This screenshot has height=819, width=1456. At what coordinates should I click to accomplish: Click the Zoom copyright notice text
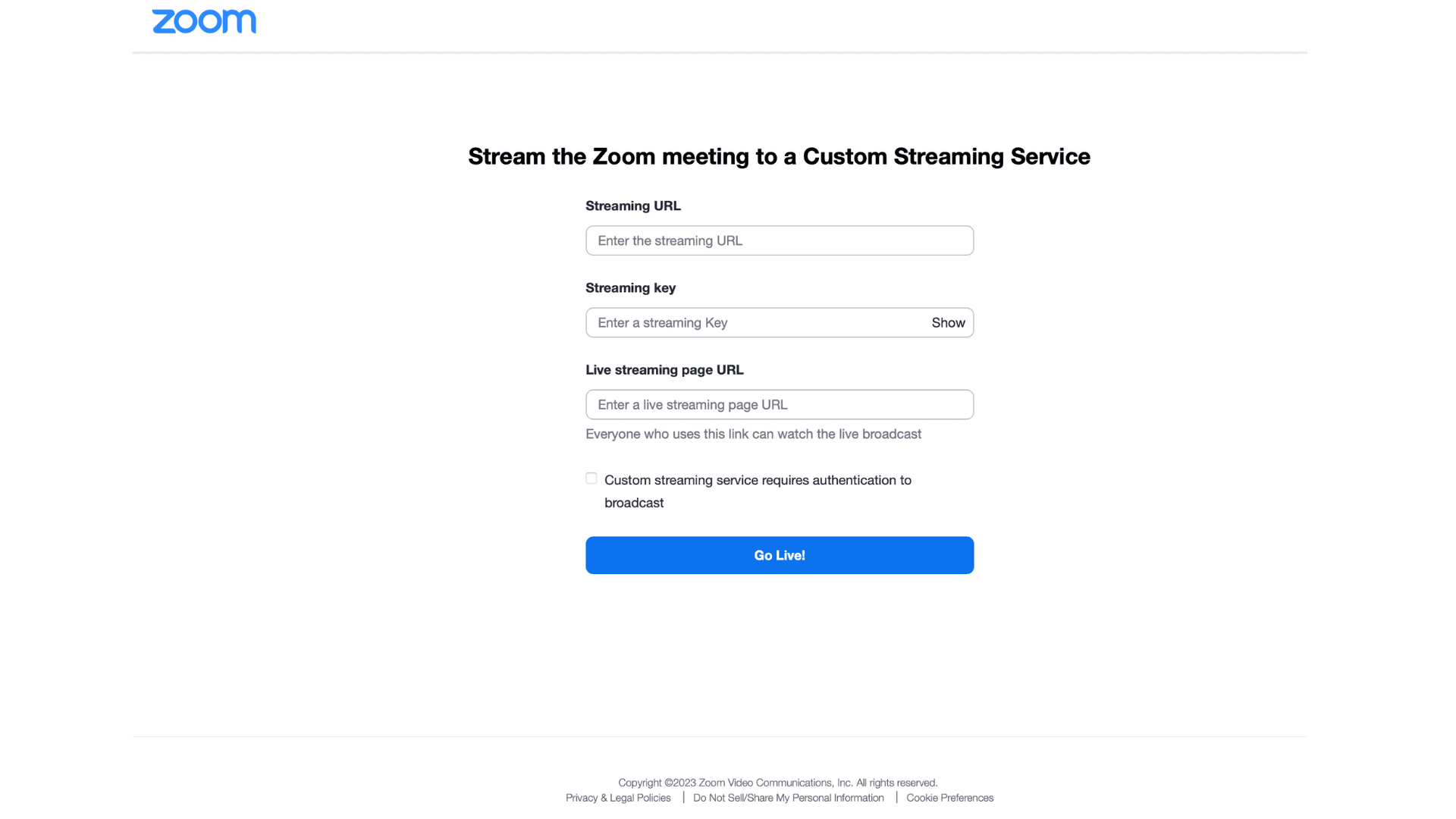(x=777, y=783)
